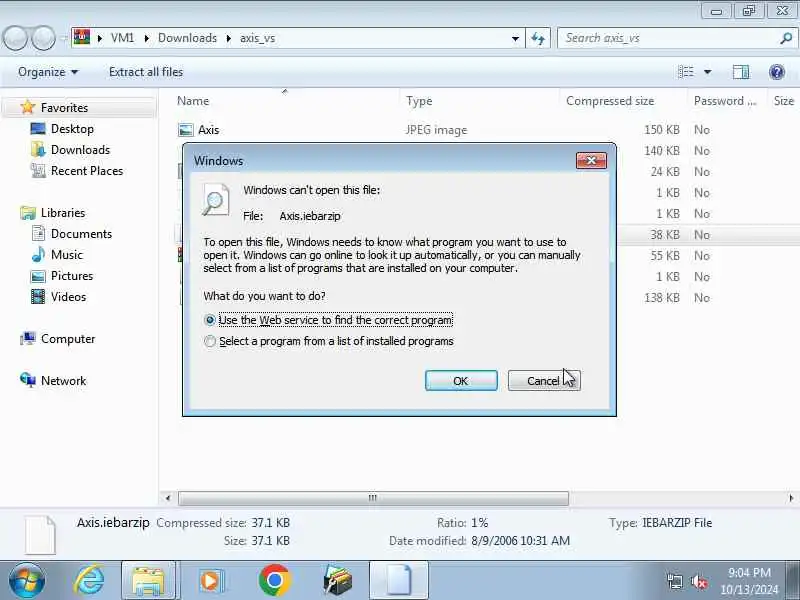Open Recent Places in Favorites
Viewport: 800px width, 600px height.
pos(87,170)
